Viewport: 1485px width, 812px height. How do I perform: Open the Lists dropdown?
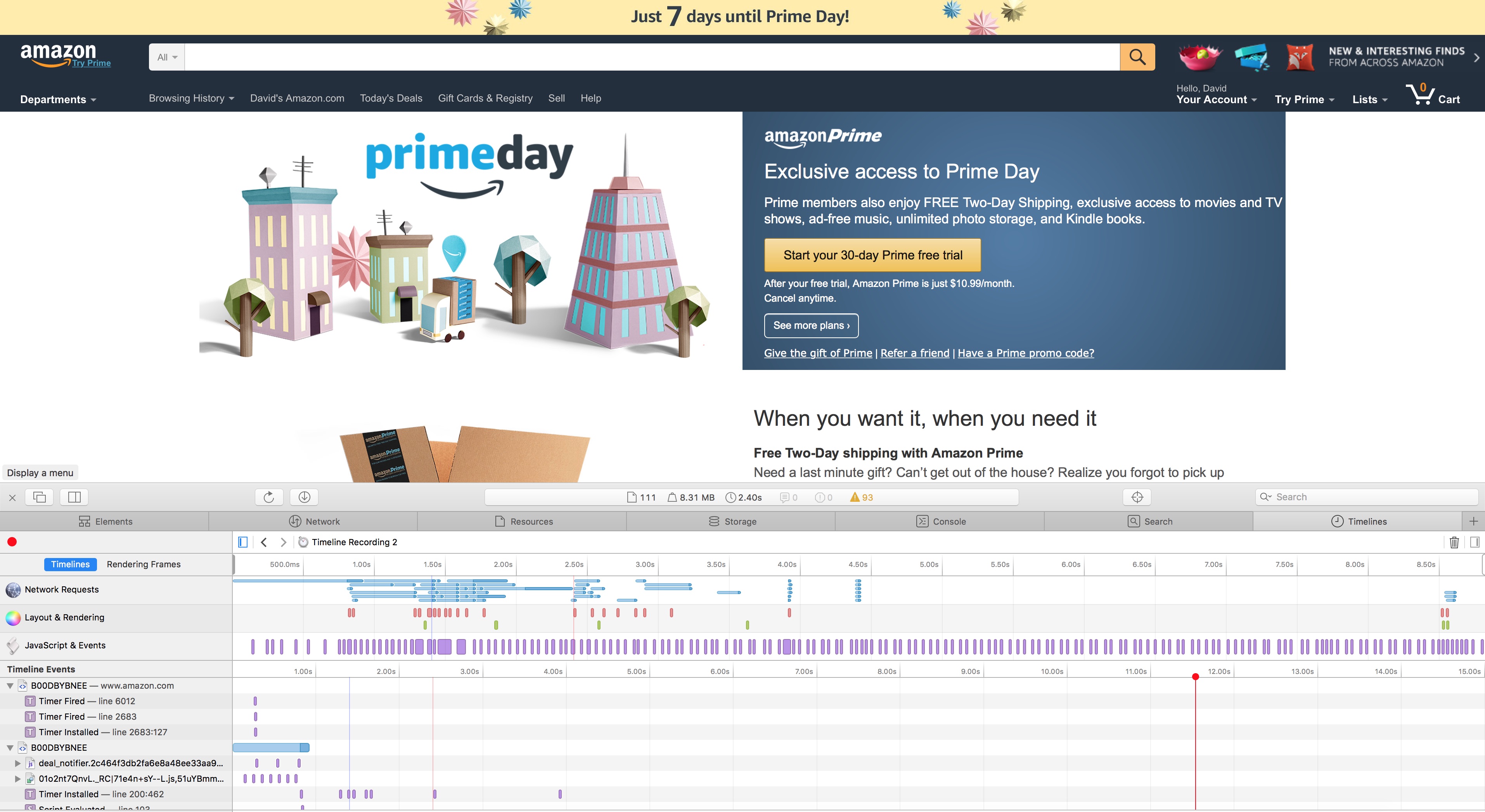coord(1370,99)
